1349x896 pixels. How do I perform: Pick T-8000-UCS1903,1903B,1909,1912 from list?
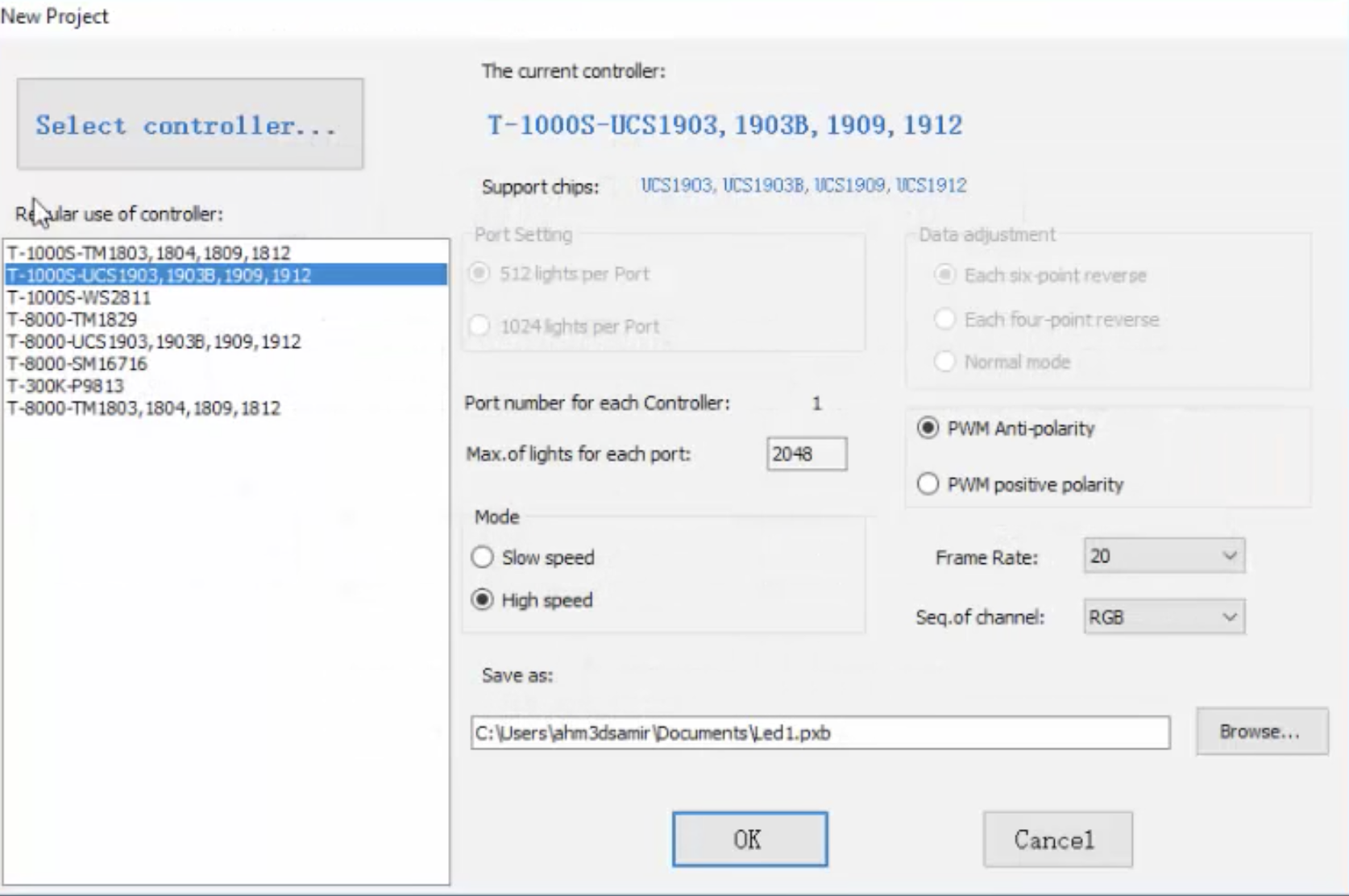pos(226,342)
